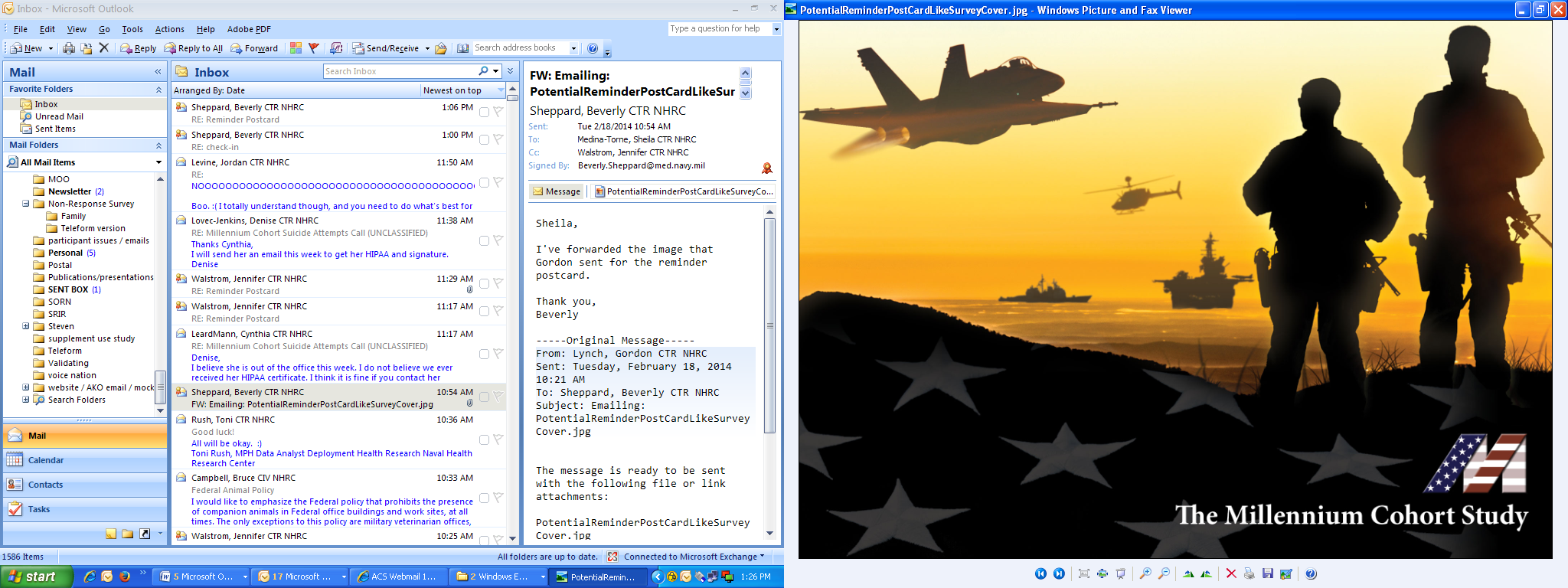Screen dimensions: 1568x588
Task: Expand the Steven folder
Action: pos(26,326)
